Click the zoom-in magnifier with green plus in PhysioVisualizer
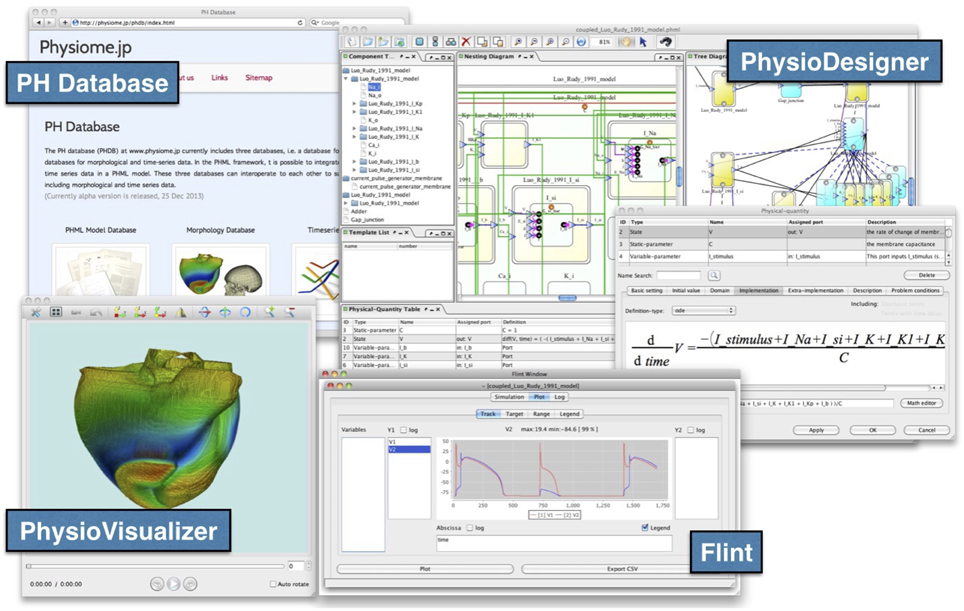This screenshot has height=611, width=964. click(x=269, y=312)
